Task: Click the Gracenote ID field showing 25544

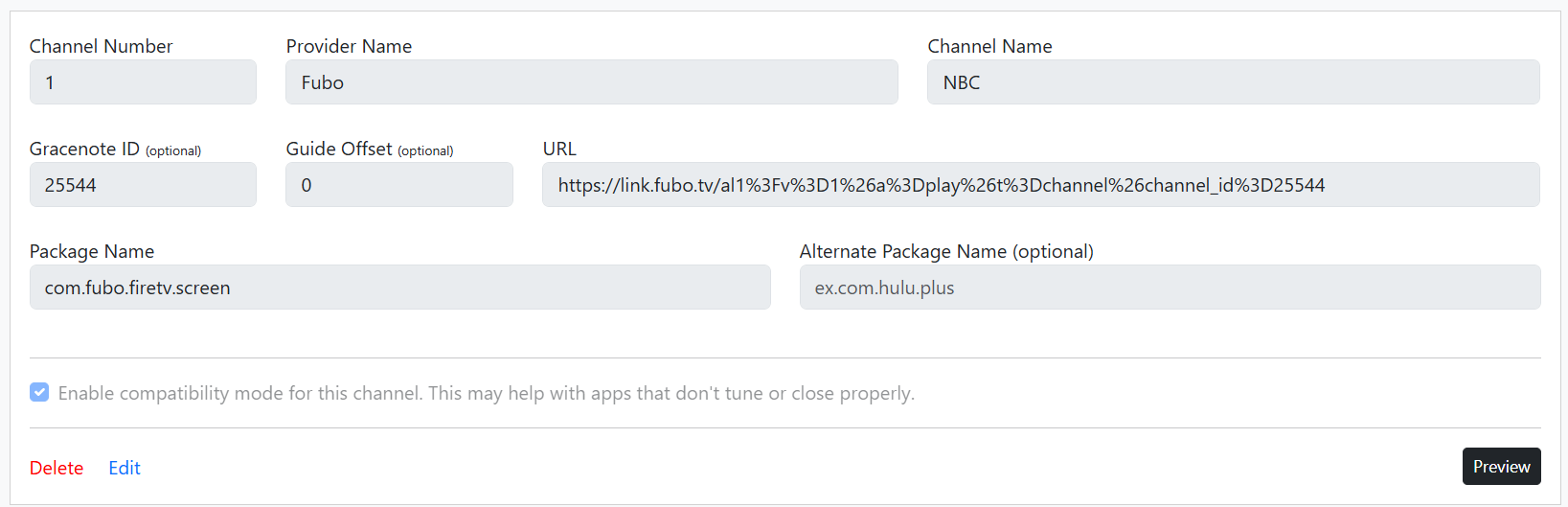Action: tap(143, 185)
